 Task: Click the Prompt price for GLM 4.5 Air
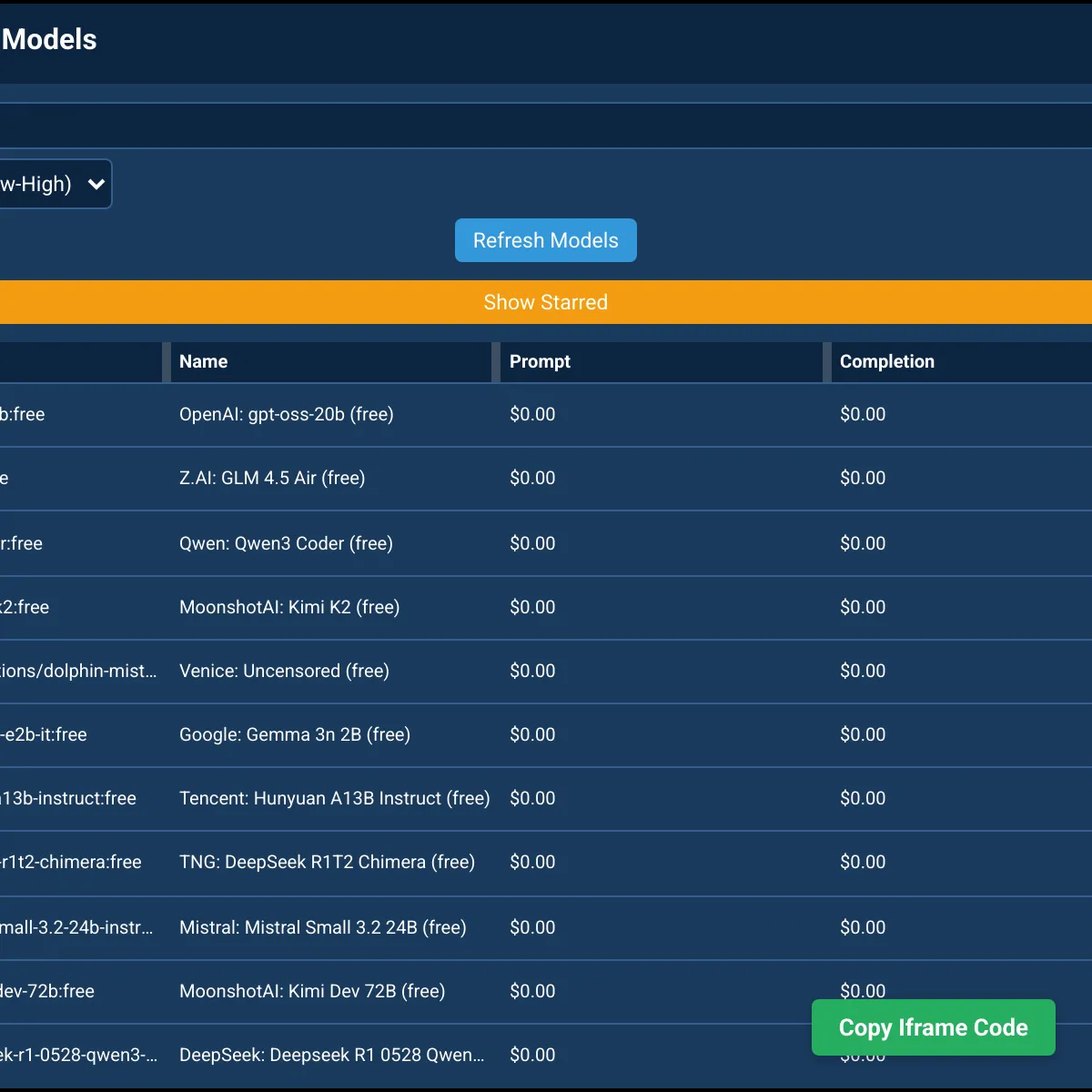532,478
